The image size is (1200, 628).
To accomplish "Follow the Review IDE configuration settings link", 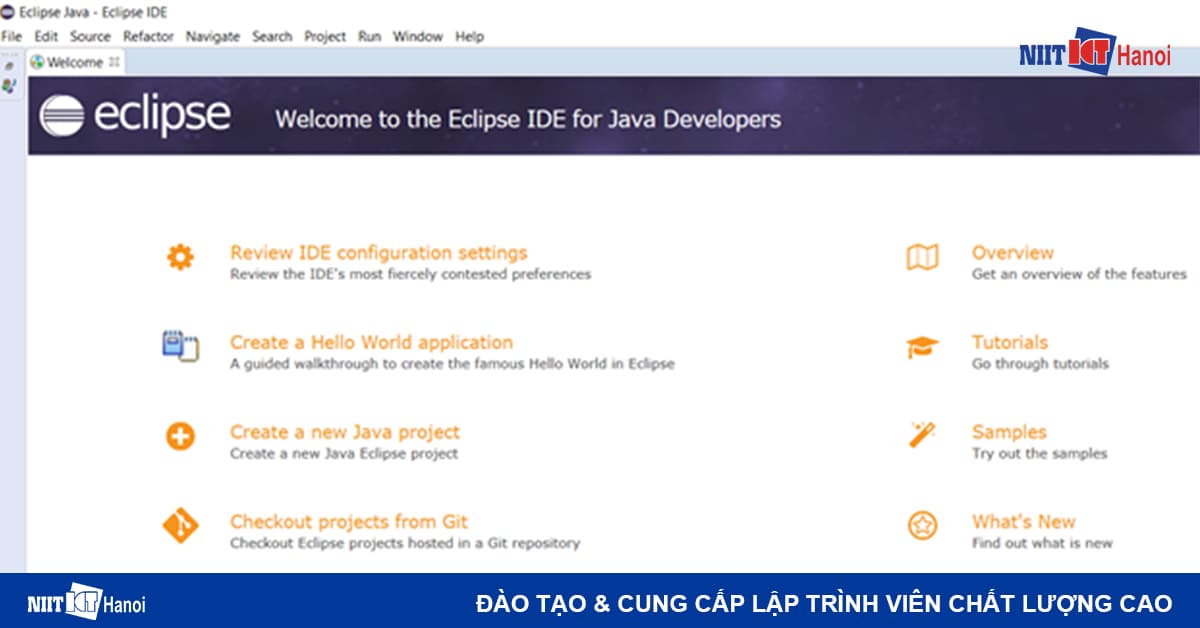I will tap(378, 252).
